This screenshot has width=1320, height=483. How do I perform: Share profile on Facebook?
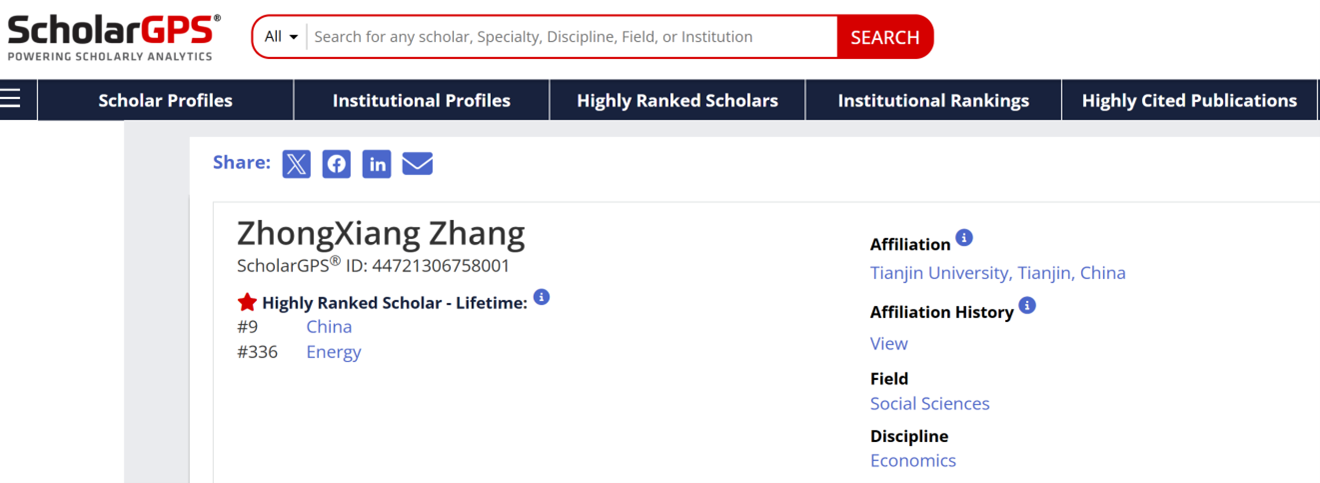click(x=336, y=164)
